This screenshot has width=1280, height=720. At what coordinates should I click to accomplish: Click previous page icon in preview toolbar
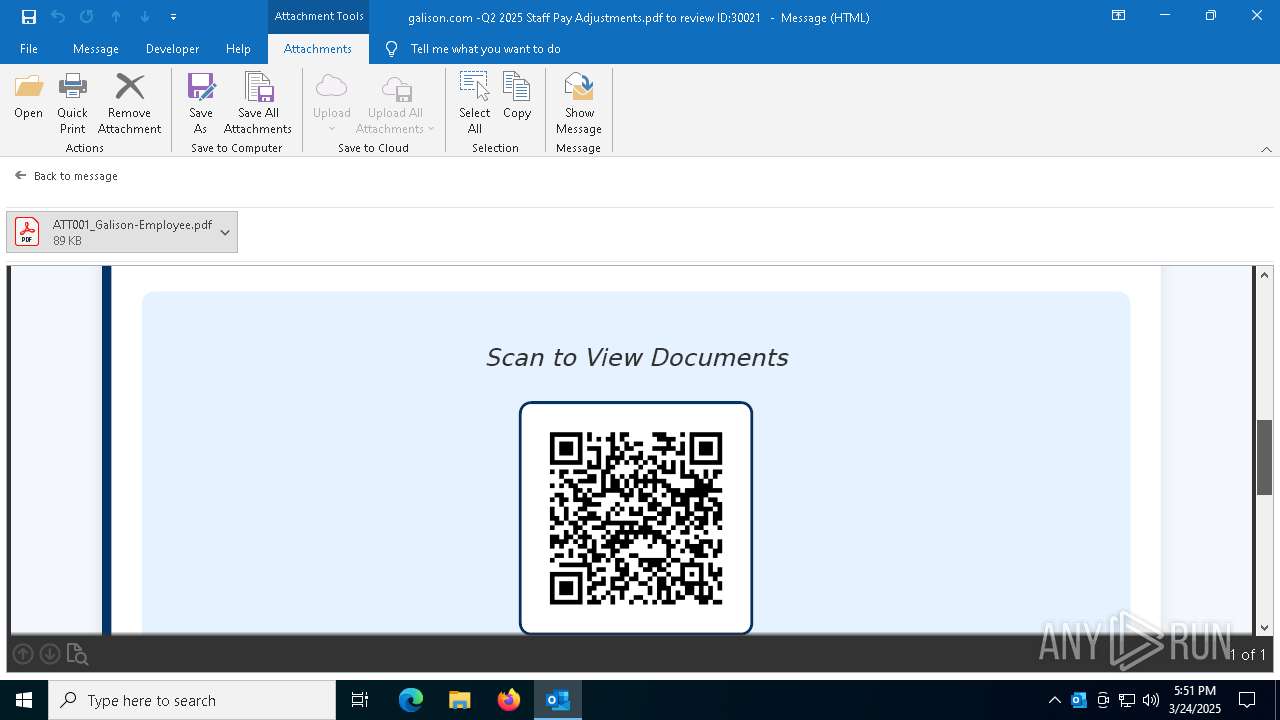coord(23,654)
